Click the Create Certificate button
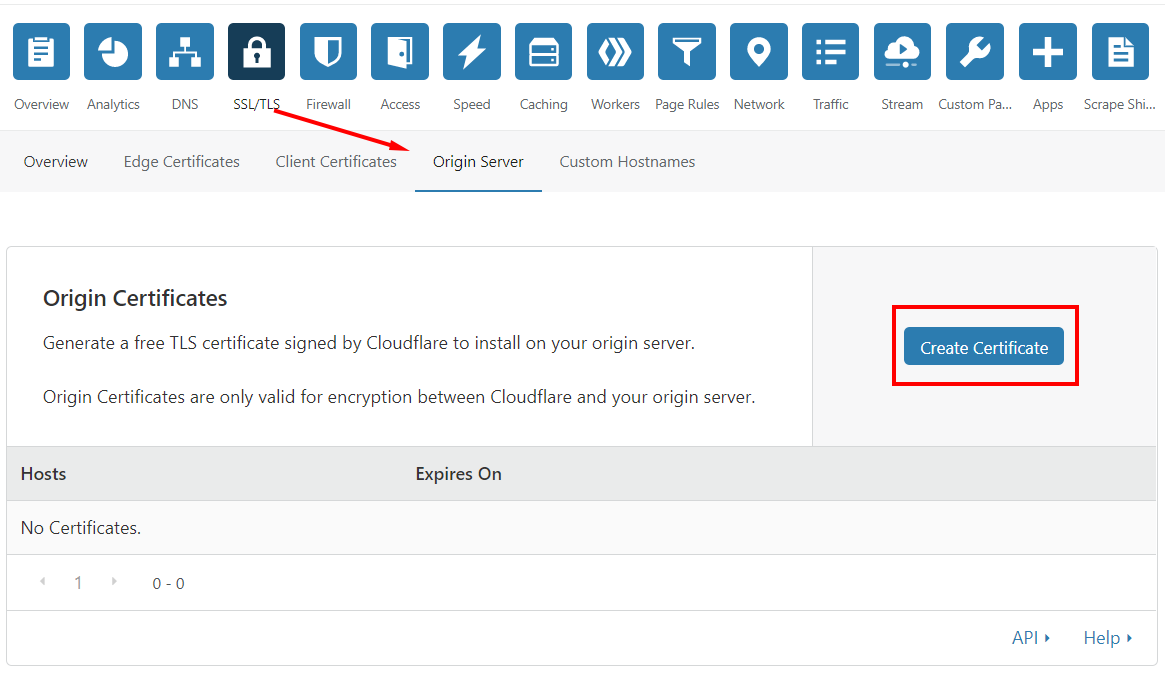This screenshot has width=1165, height=675. click(984, 346)
